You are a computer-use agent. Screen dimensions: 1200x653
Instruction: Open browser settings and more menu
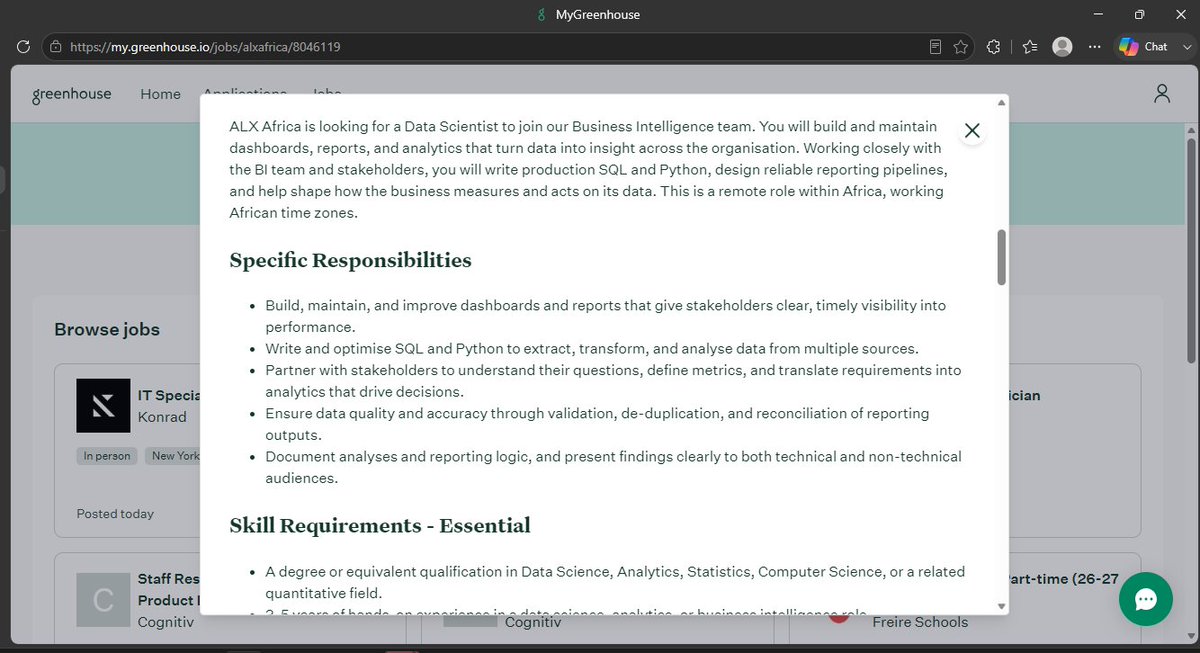1095,46
